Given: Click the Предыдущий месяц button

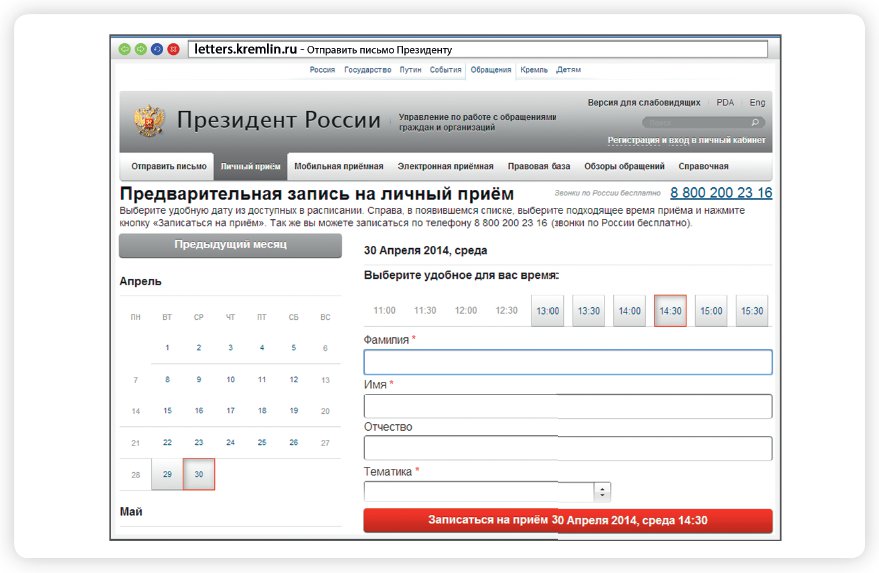Looking at the screenshot, I should point(230,245).
